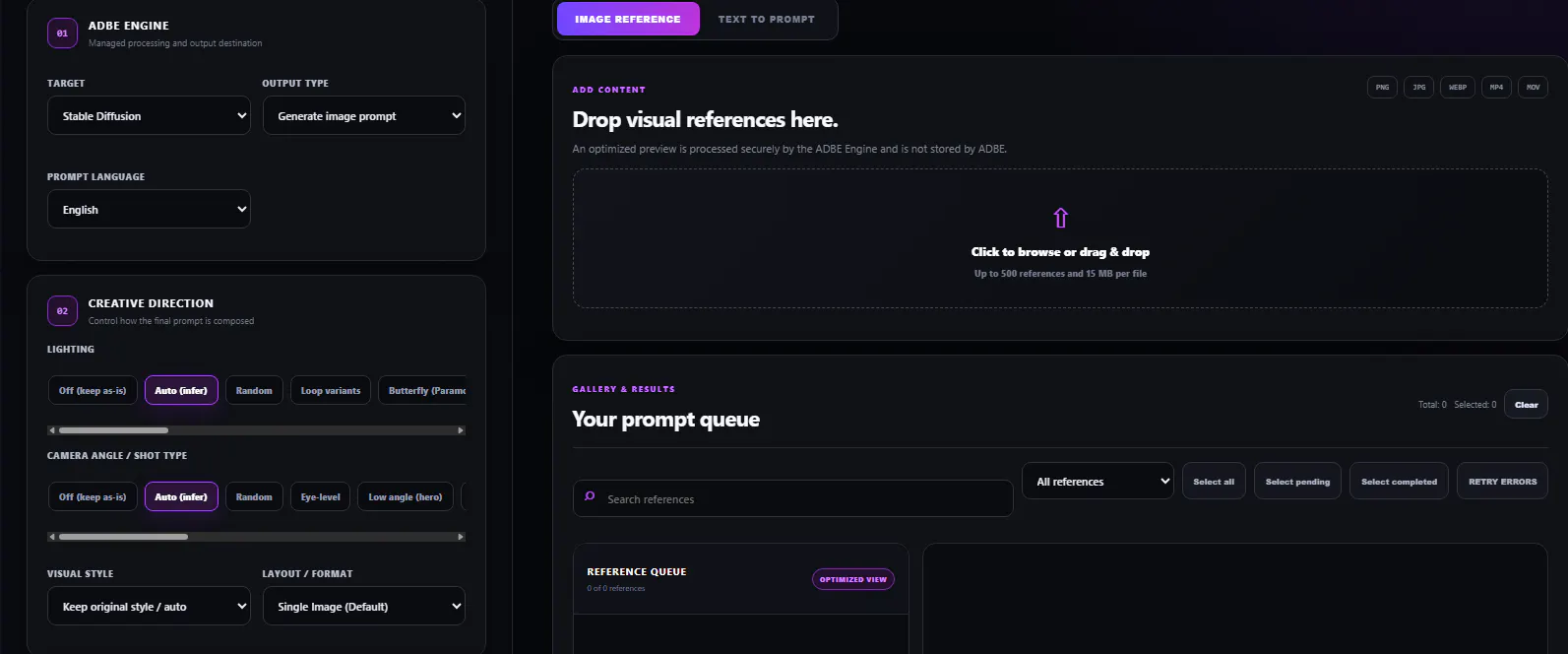Set Lighting to Off (keep as-is)

pyautogui.click(x=93, y=391)
